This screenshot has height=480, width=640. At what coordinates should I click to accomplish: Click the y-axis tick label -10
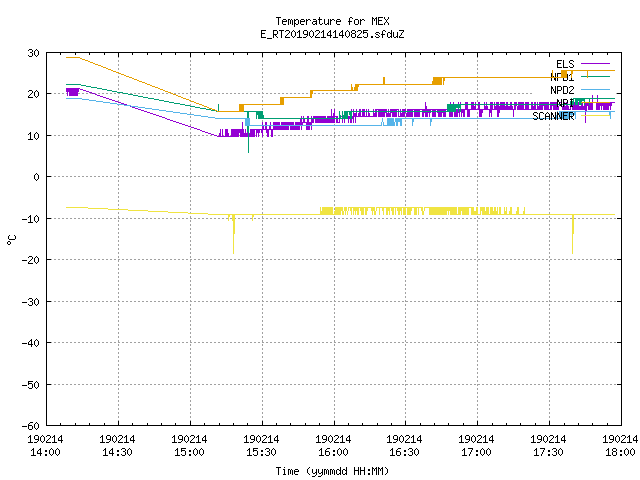click(x=31, y=219)
